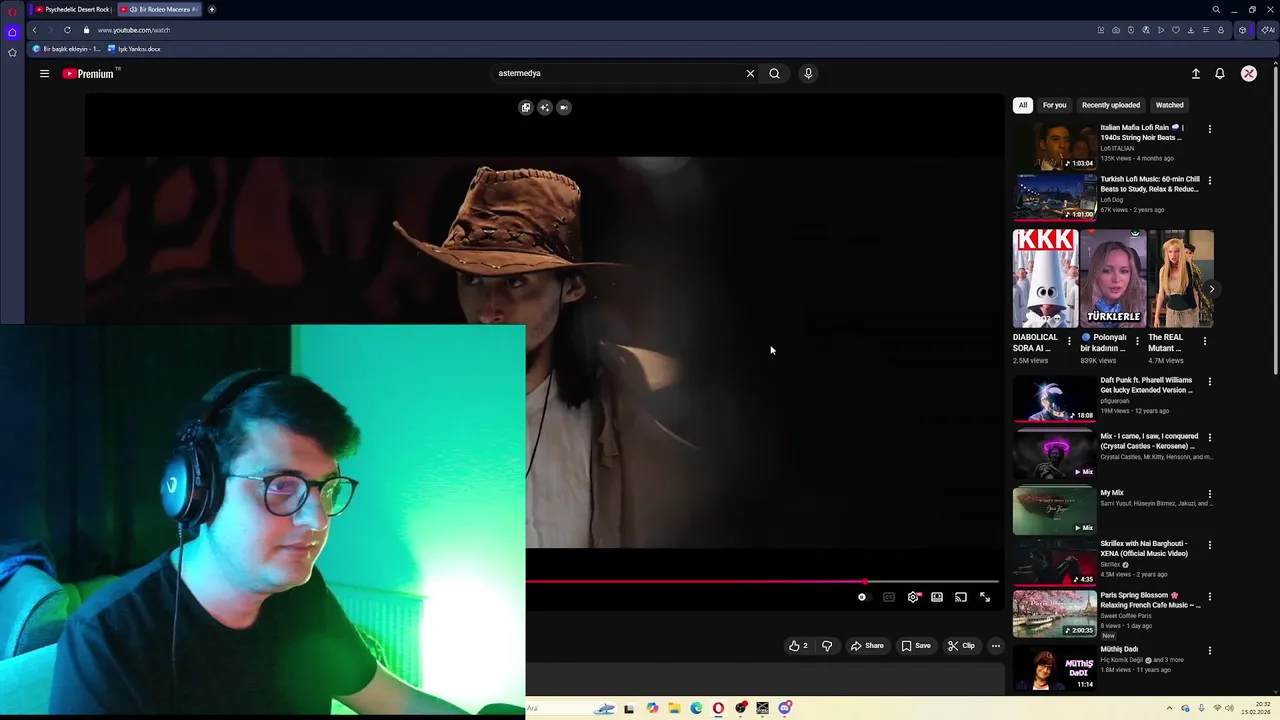This screenshot has width=1280, height=720.
Task: Open the YouTube hamburger guide menu
Action: [x=44, y=73]
